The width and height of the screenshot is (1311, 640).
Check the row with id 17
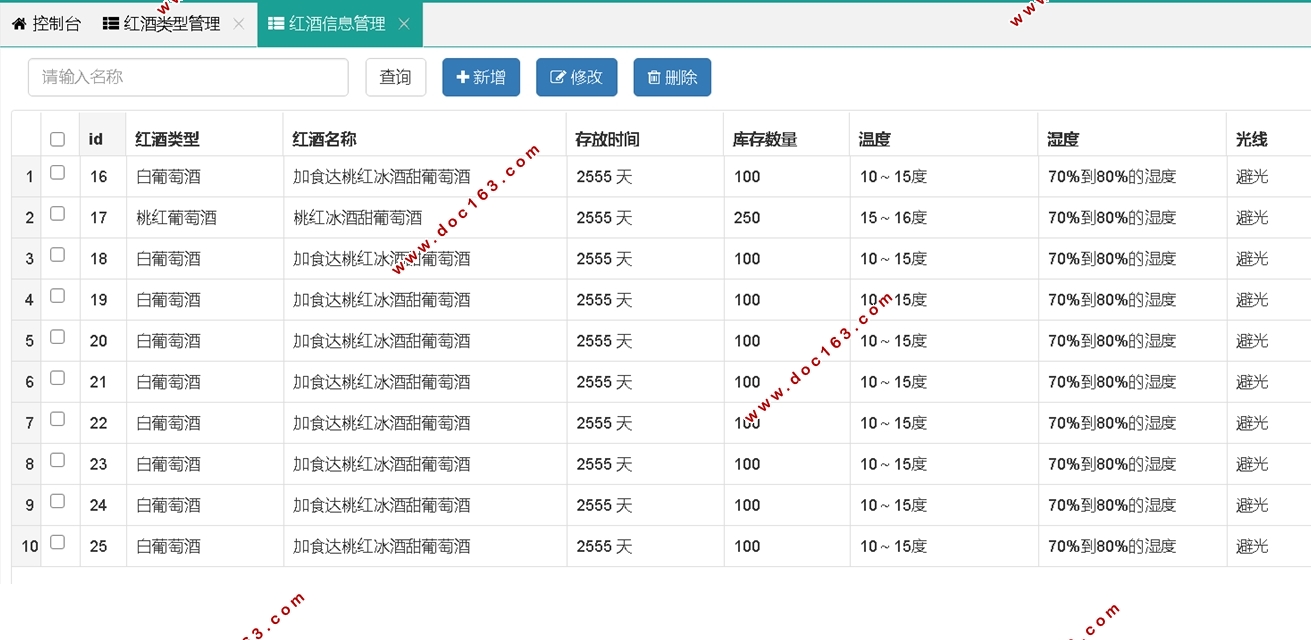57,214
